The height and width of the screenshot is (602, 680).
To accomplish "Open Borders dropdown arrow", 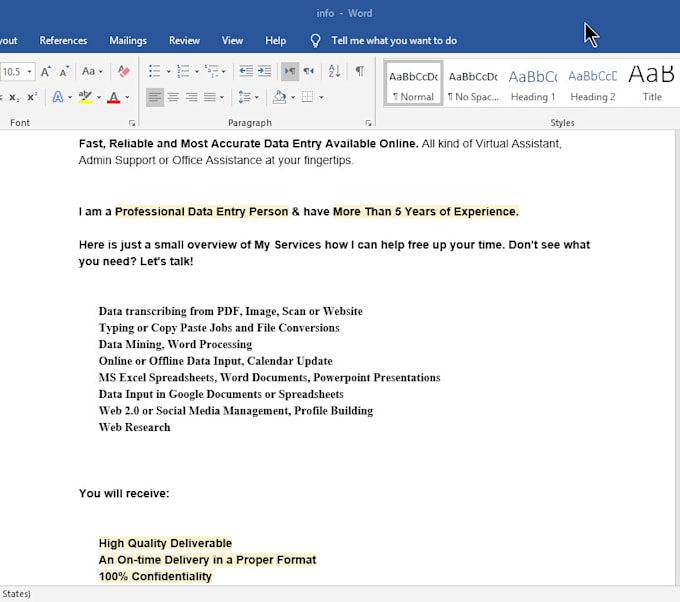I will (x=321, y=97).
